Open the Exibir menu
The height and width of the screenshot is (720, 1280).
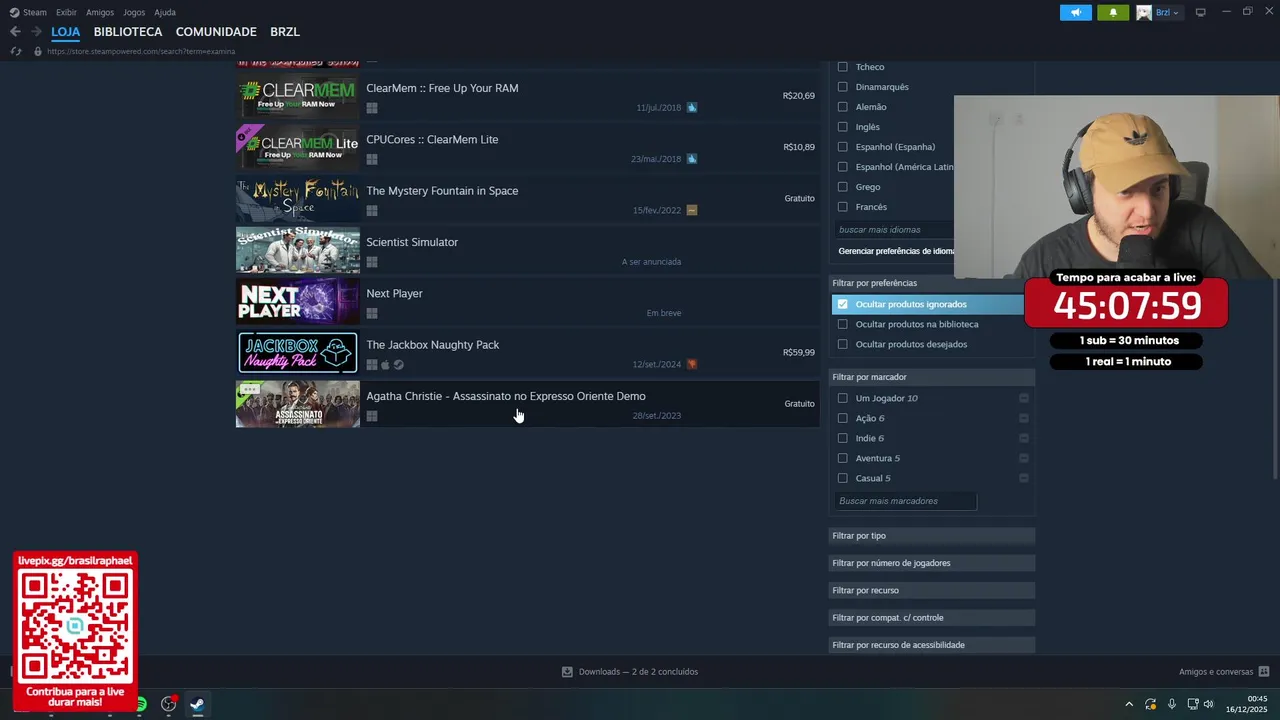tap(66, 12)
